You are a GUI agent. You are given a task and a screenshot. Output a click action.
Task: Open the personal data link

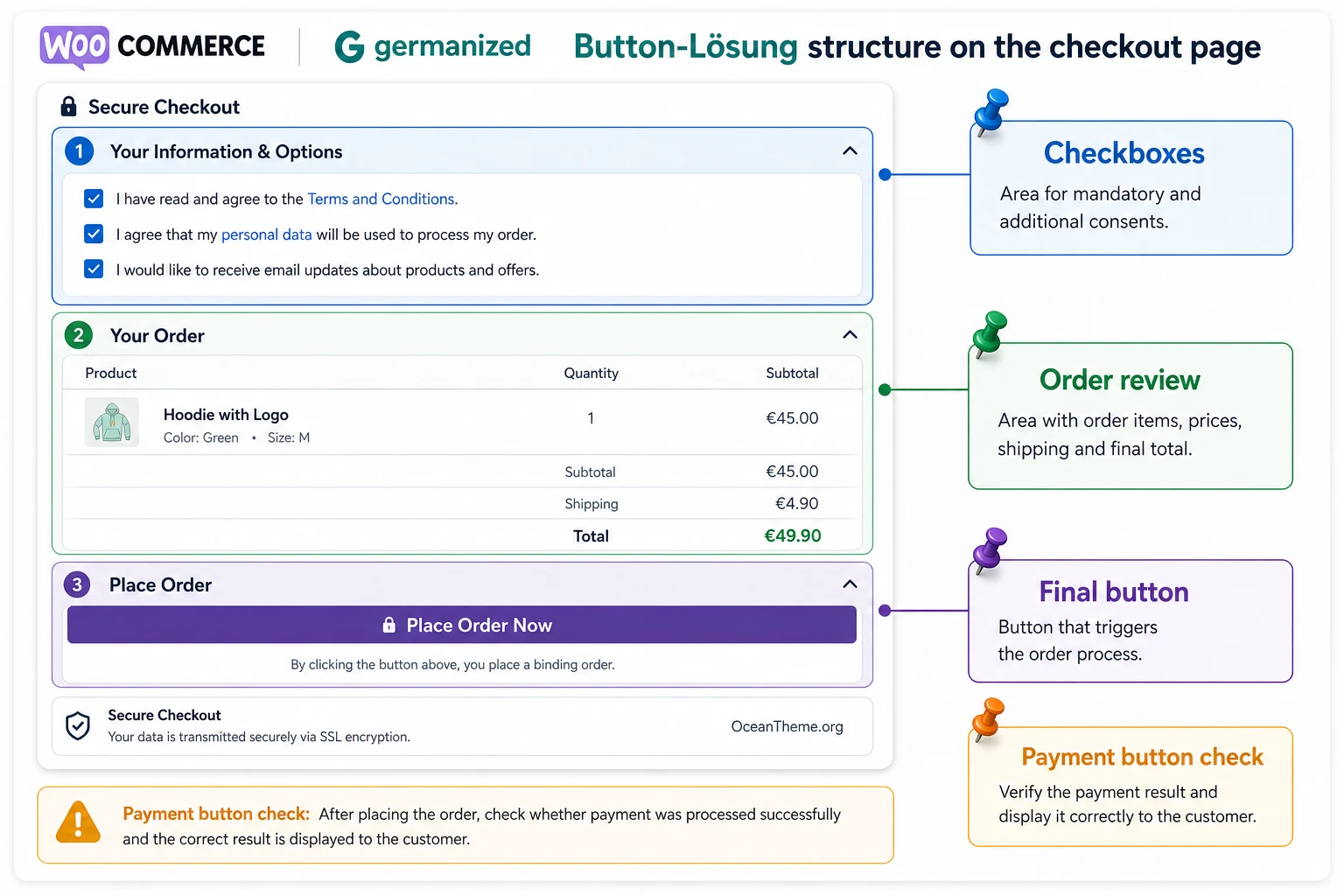[x=266, y=234]
